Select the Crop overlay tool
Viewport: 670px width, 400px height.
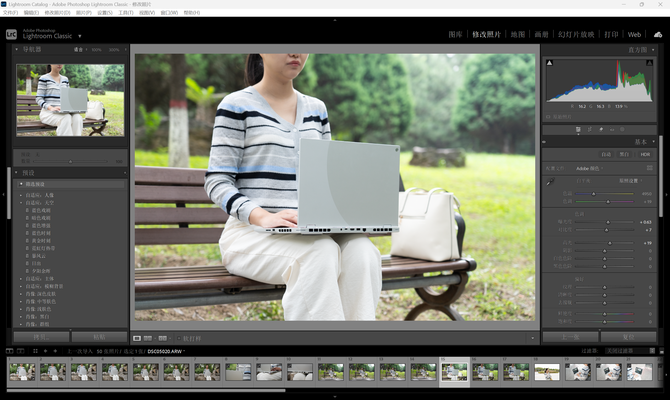coord(590,129)
